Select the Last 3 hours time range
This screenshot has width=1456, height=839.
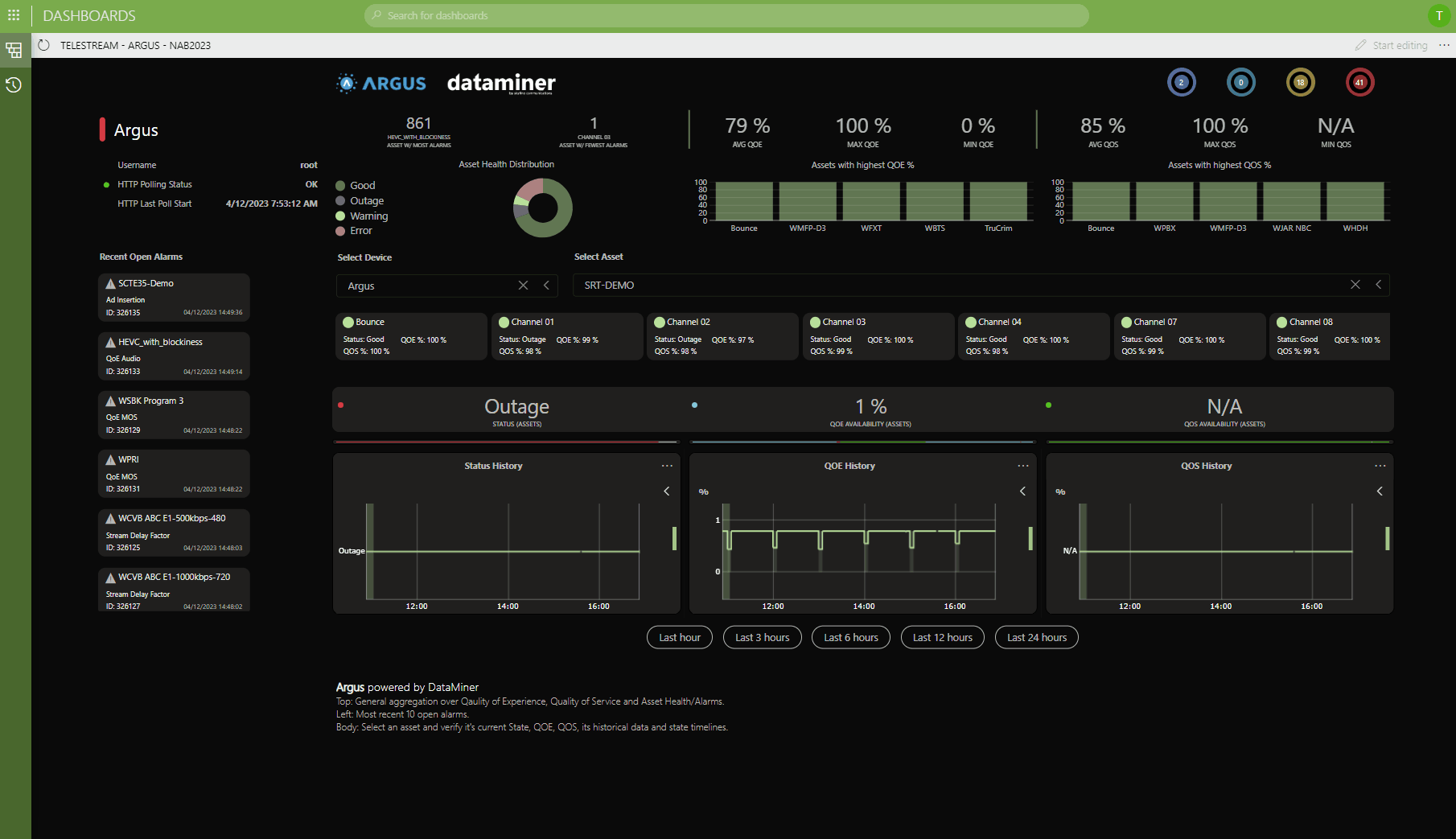[x=763, y=638]
